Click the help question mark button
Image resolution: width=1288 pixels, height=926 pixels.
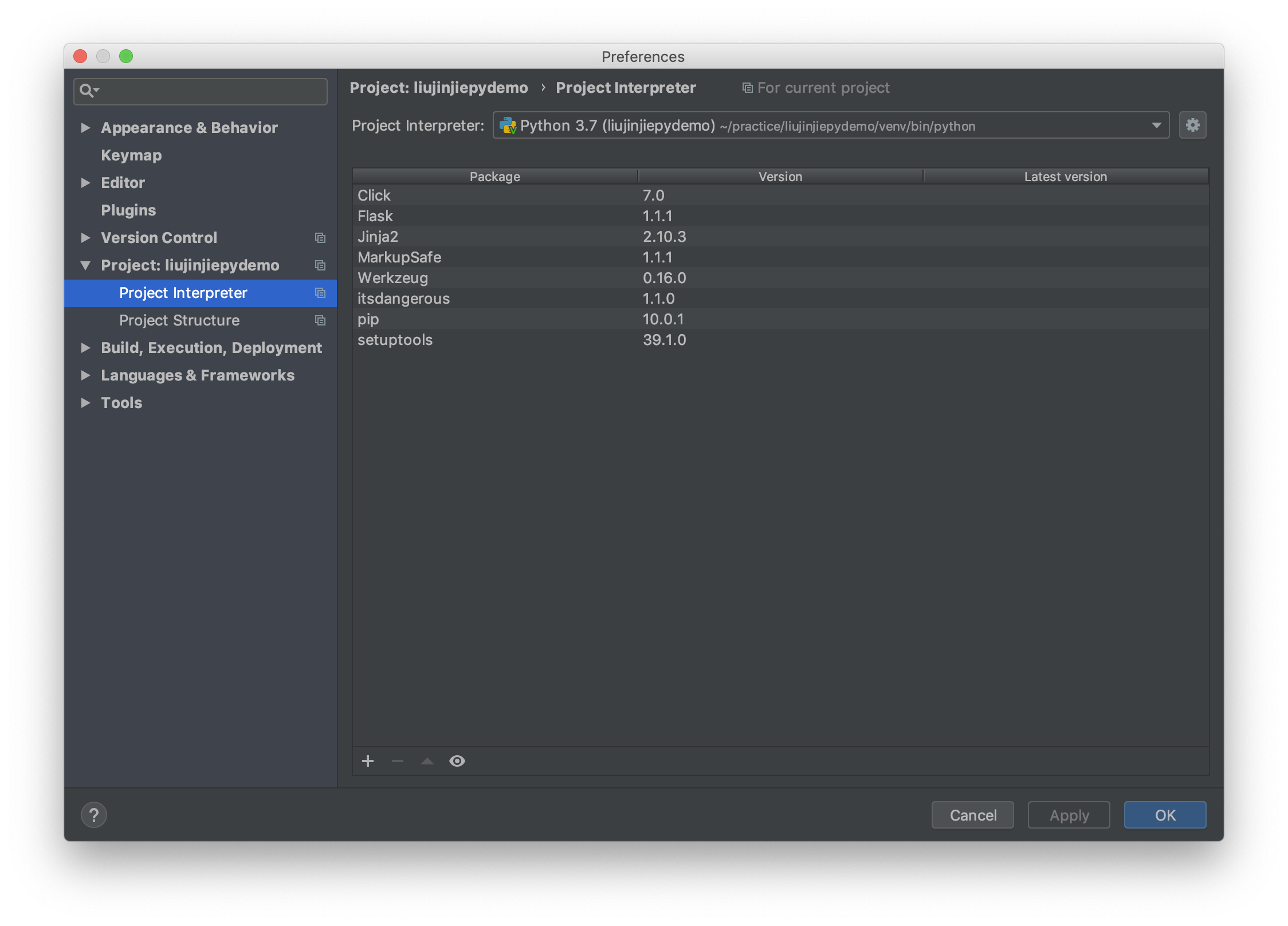coord(94,815)
